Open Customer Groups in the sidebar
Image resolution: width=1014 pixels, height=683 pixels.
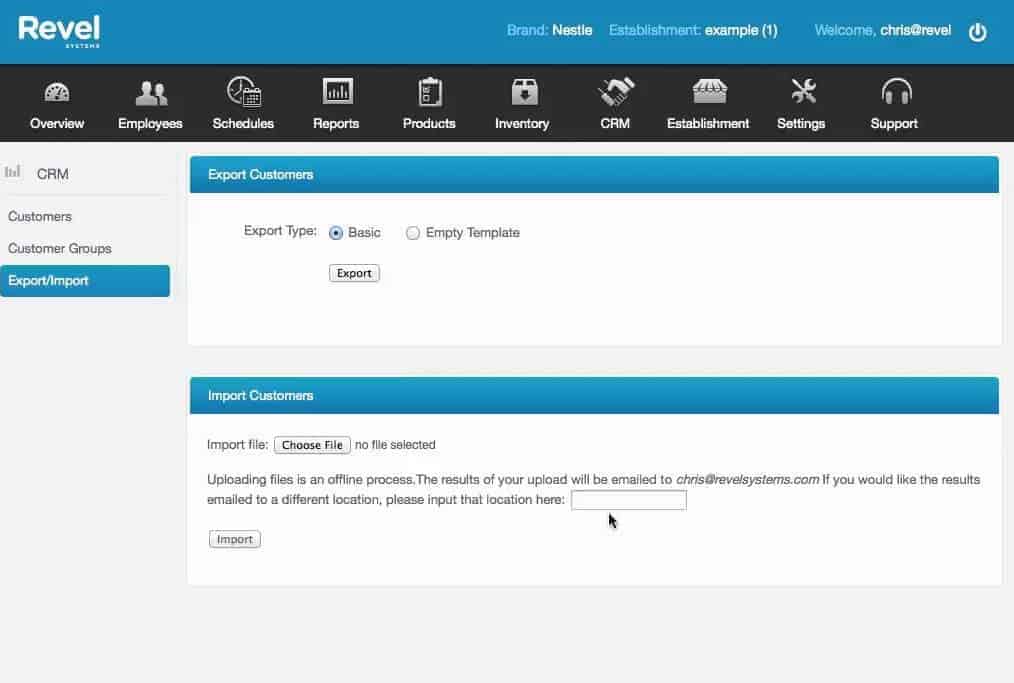click(x=59, y=248)
